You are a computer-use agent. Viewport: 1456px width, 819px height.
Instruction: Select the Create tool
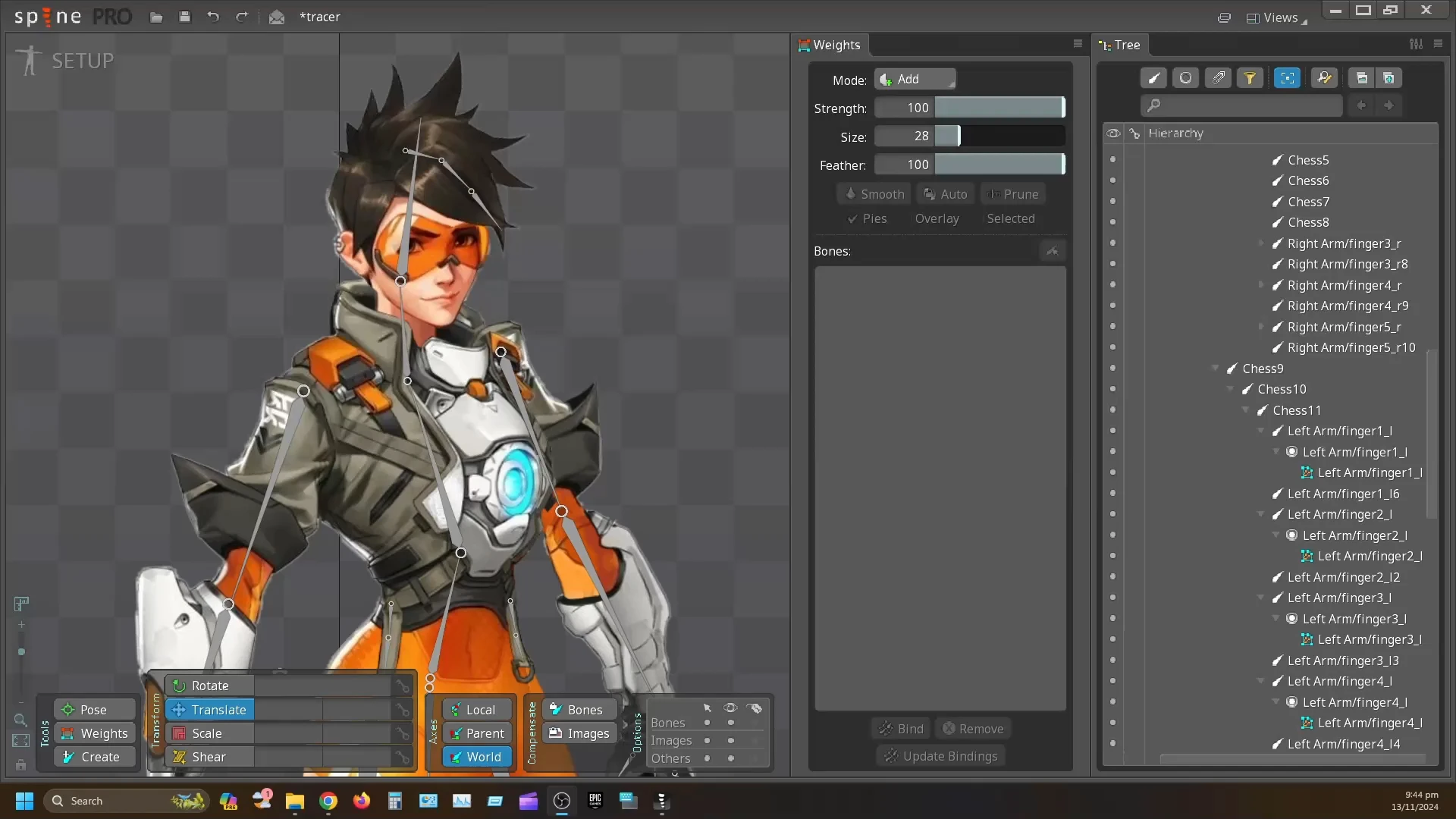tap(94, 756)
